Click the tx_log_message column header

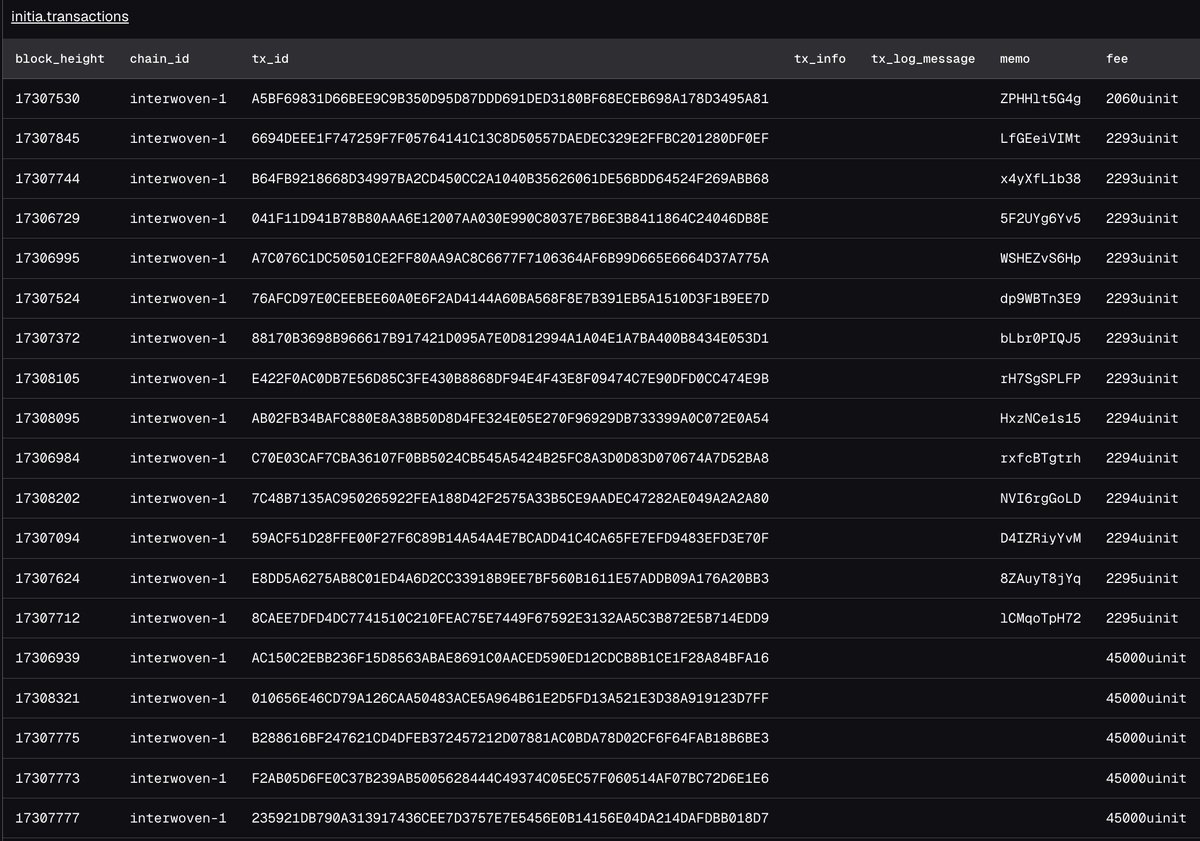tap(923, 59)
